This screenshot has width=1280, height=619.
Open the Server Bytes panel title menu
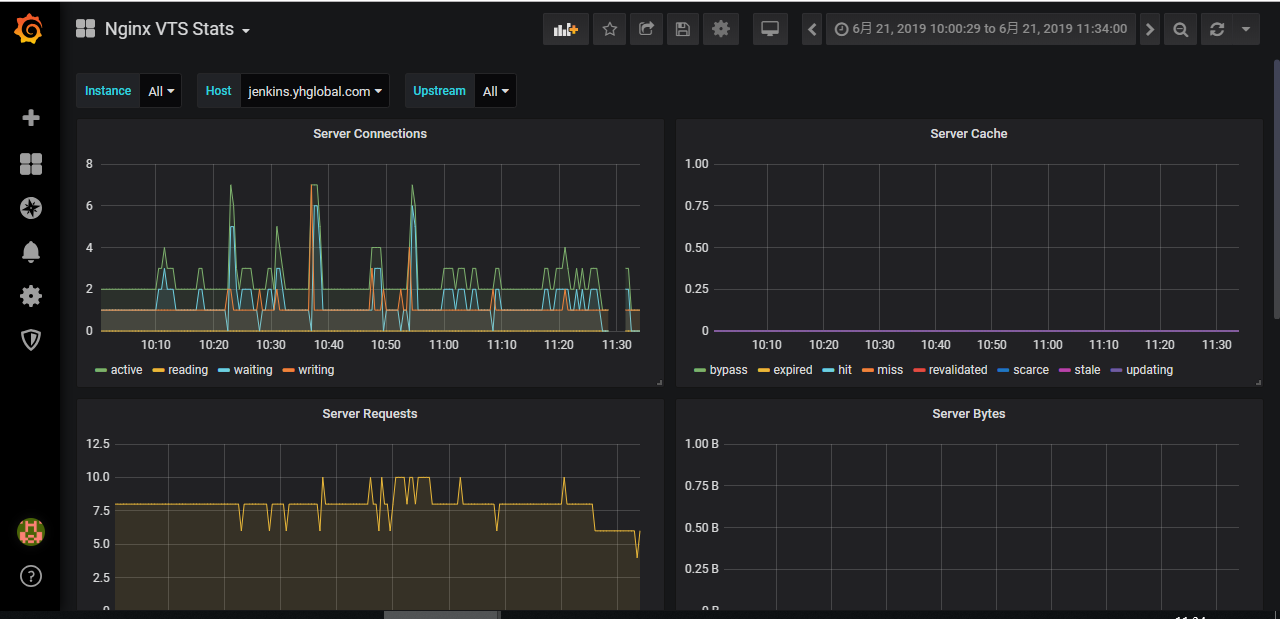pos(969,414)
